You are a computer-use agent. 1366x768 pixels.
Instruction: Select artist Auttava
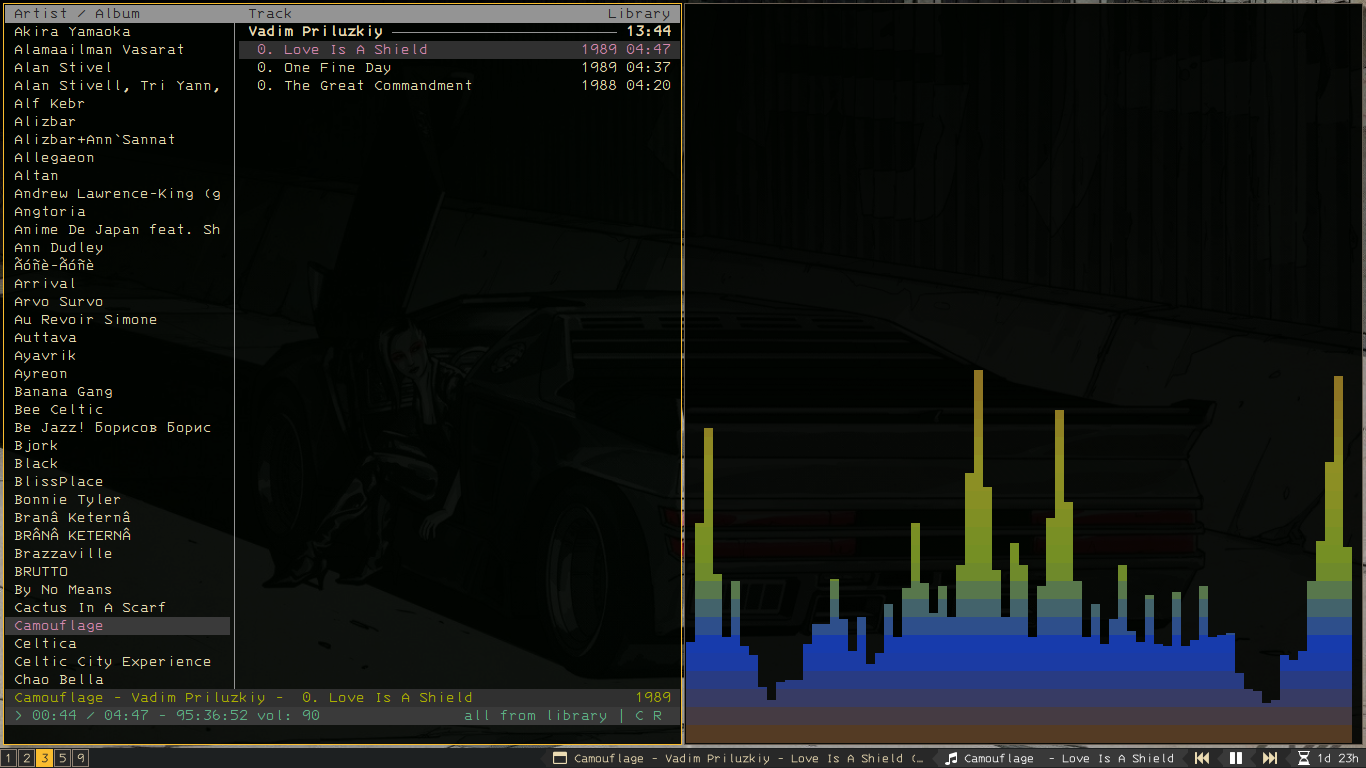pos(45,338)
